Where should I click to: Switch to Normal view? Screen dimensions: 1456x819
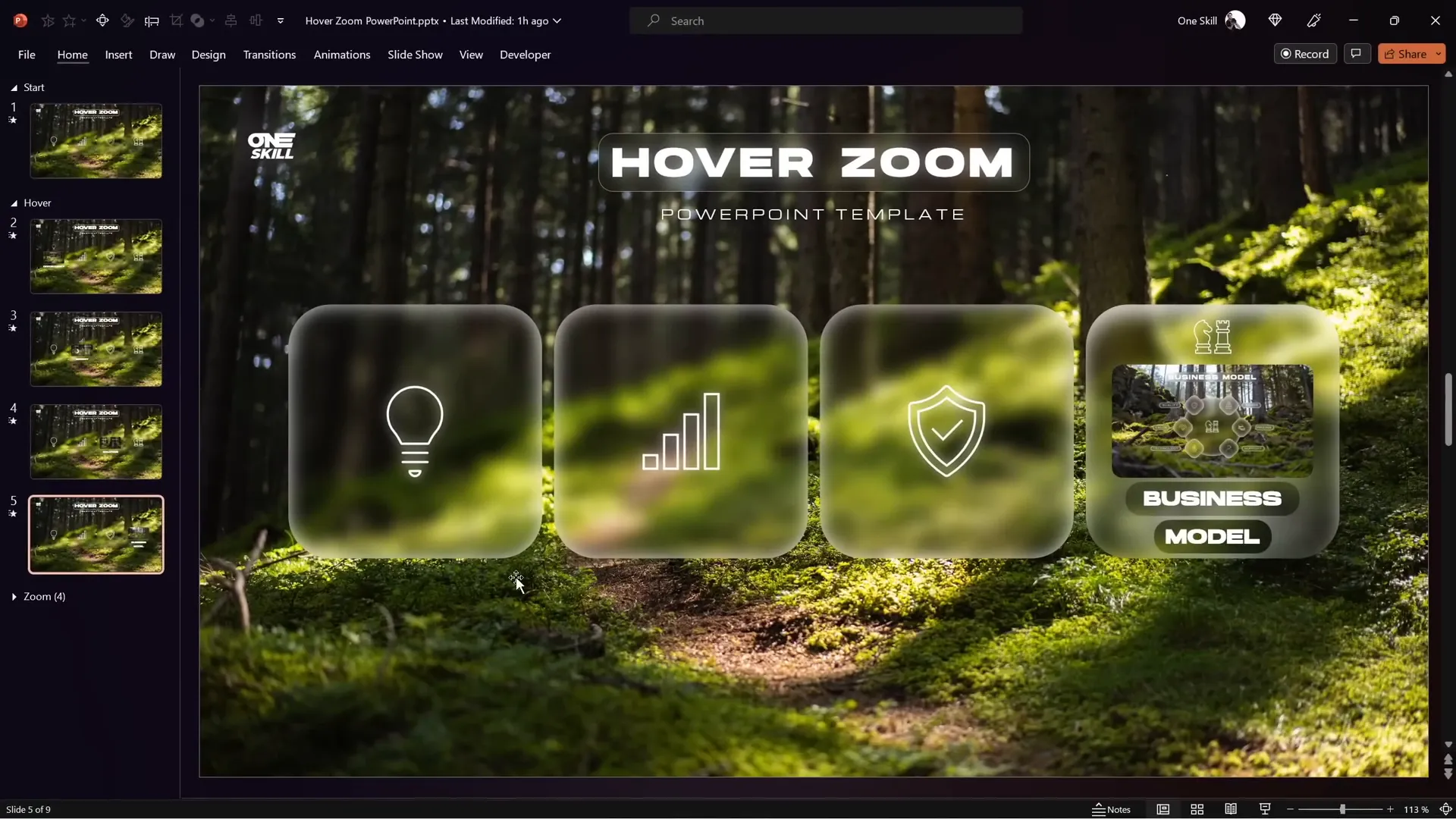coord(1163,809)
